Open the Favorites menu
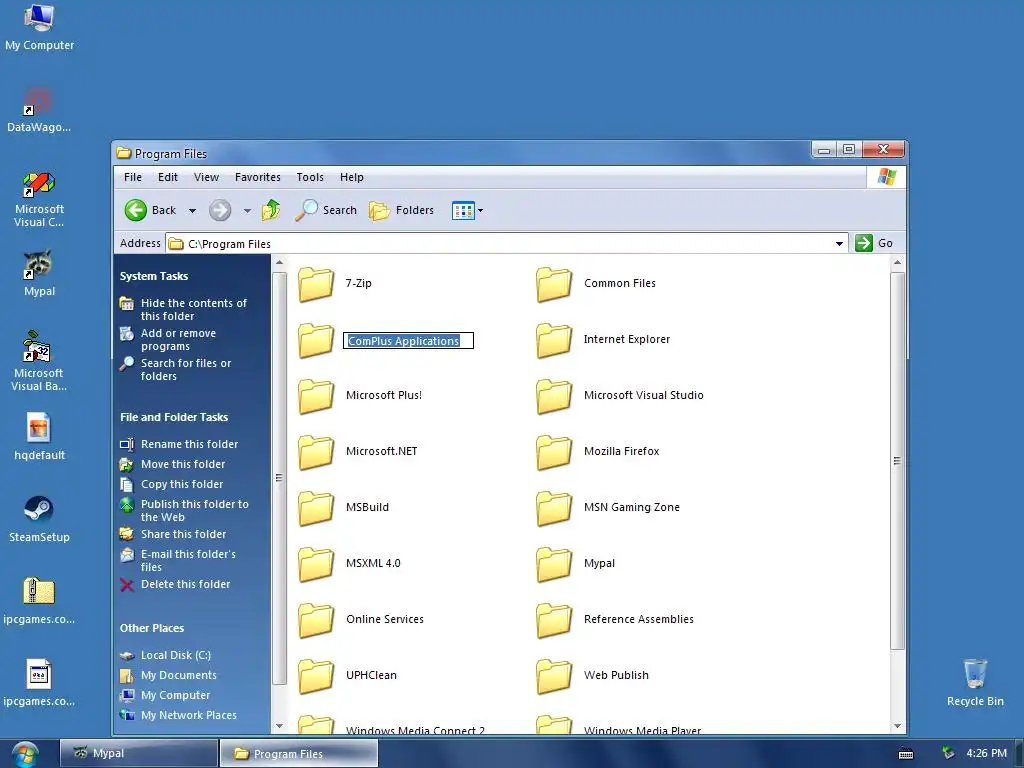Image resolution: width=1024 pixels, height=768 pixels. [x=257, y=177]
